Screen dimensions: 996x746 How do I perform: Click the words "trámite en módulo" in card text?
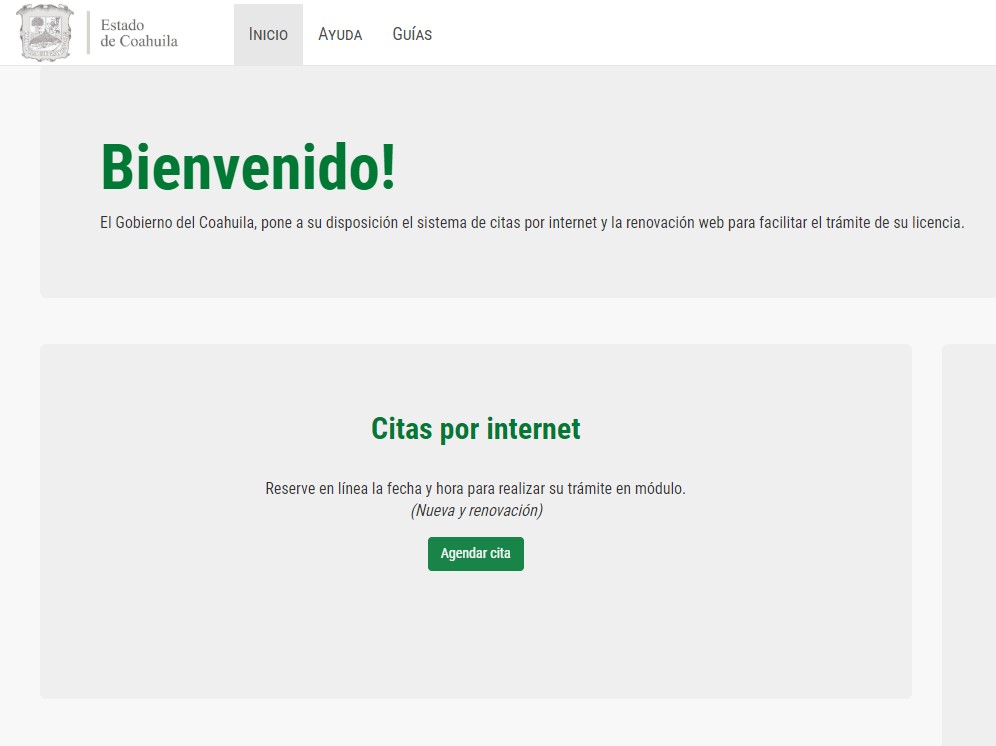[626, 489]
